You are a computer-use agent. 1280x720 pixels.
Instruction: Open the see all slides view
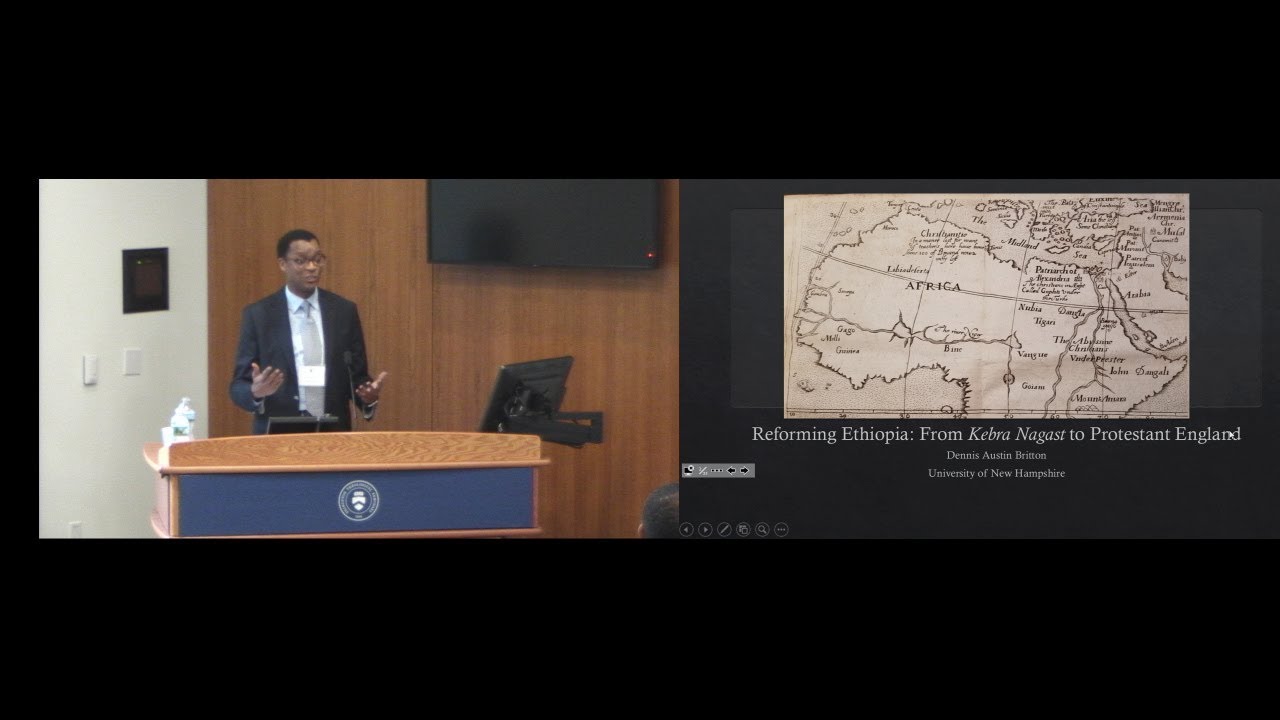click(x=743, y=529)
